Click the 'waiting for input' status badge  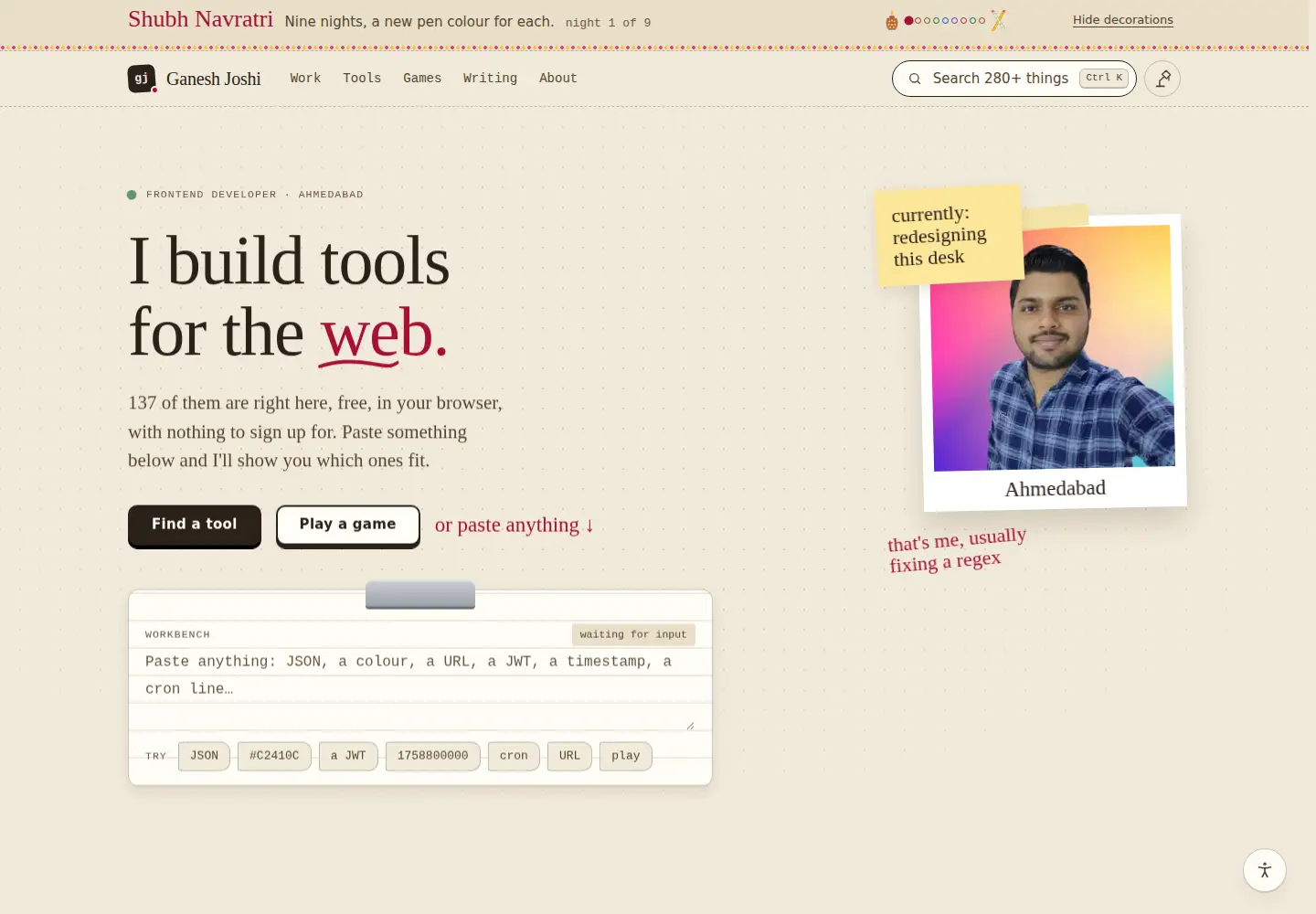(633, 634)
